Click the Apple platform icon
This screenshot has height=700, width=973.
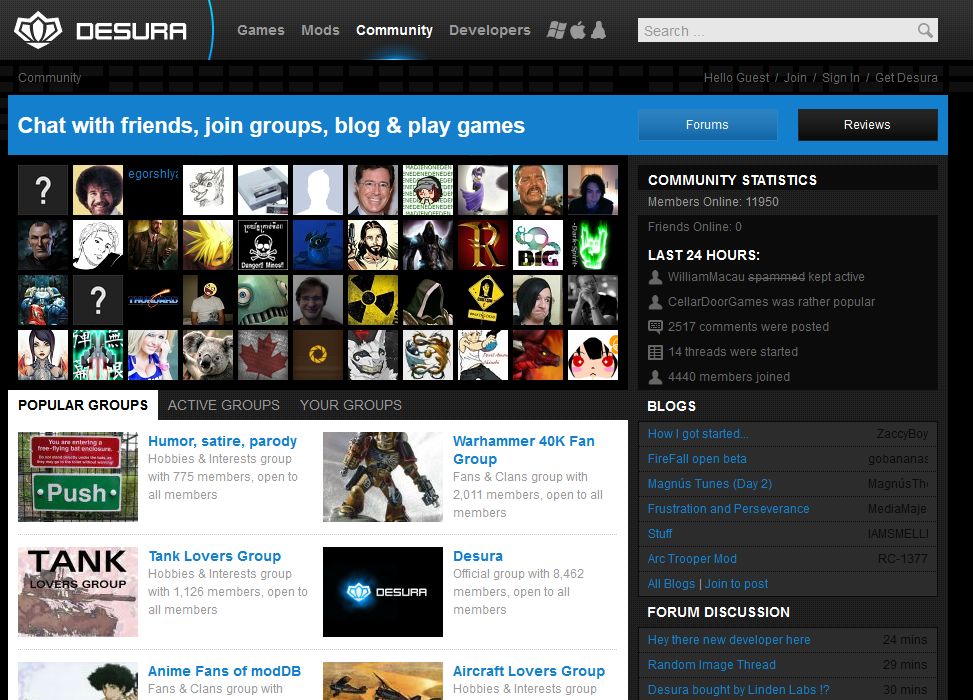(x=578, y=30)
